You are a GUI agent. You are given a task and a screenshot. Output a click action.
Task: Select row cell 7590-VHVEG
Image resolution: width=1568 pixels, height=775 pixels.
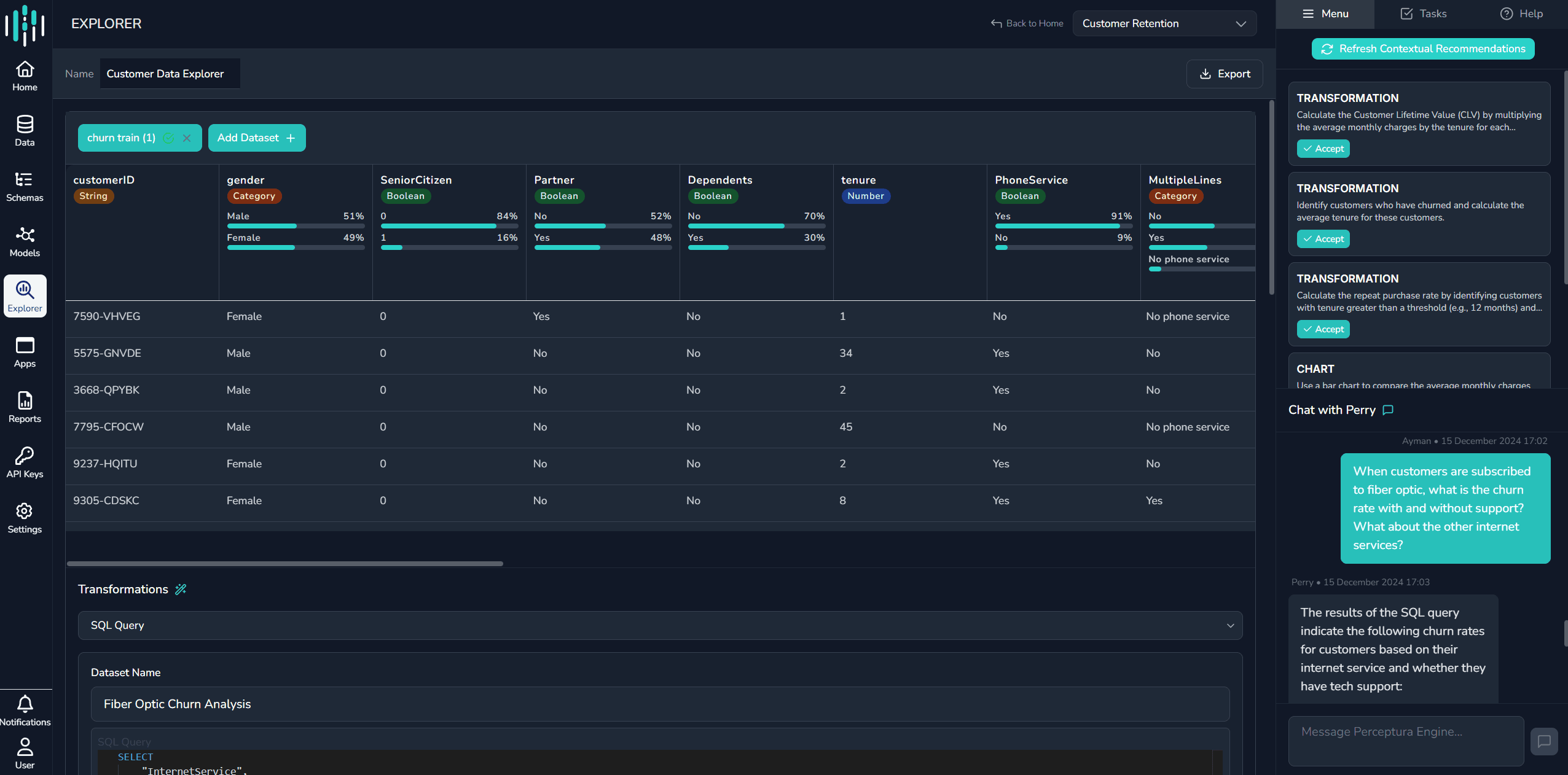click(x=107, y=316)
